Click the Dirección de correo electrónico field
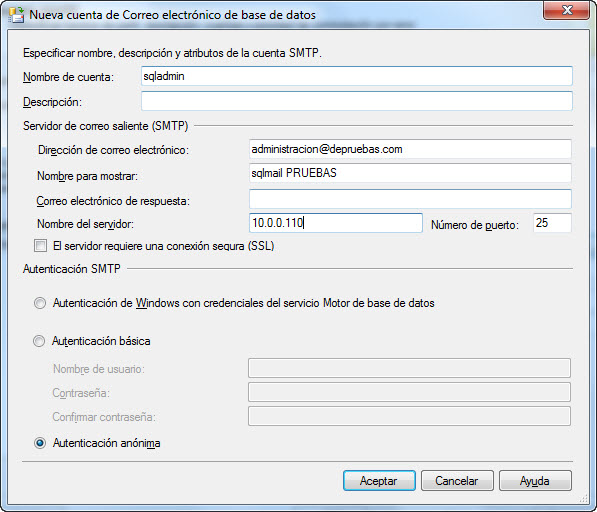The image size is (597, 512). click(x=410, y=149)
